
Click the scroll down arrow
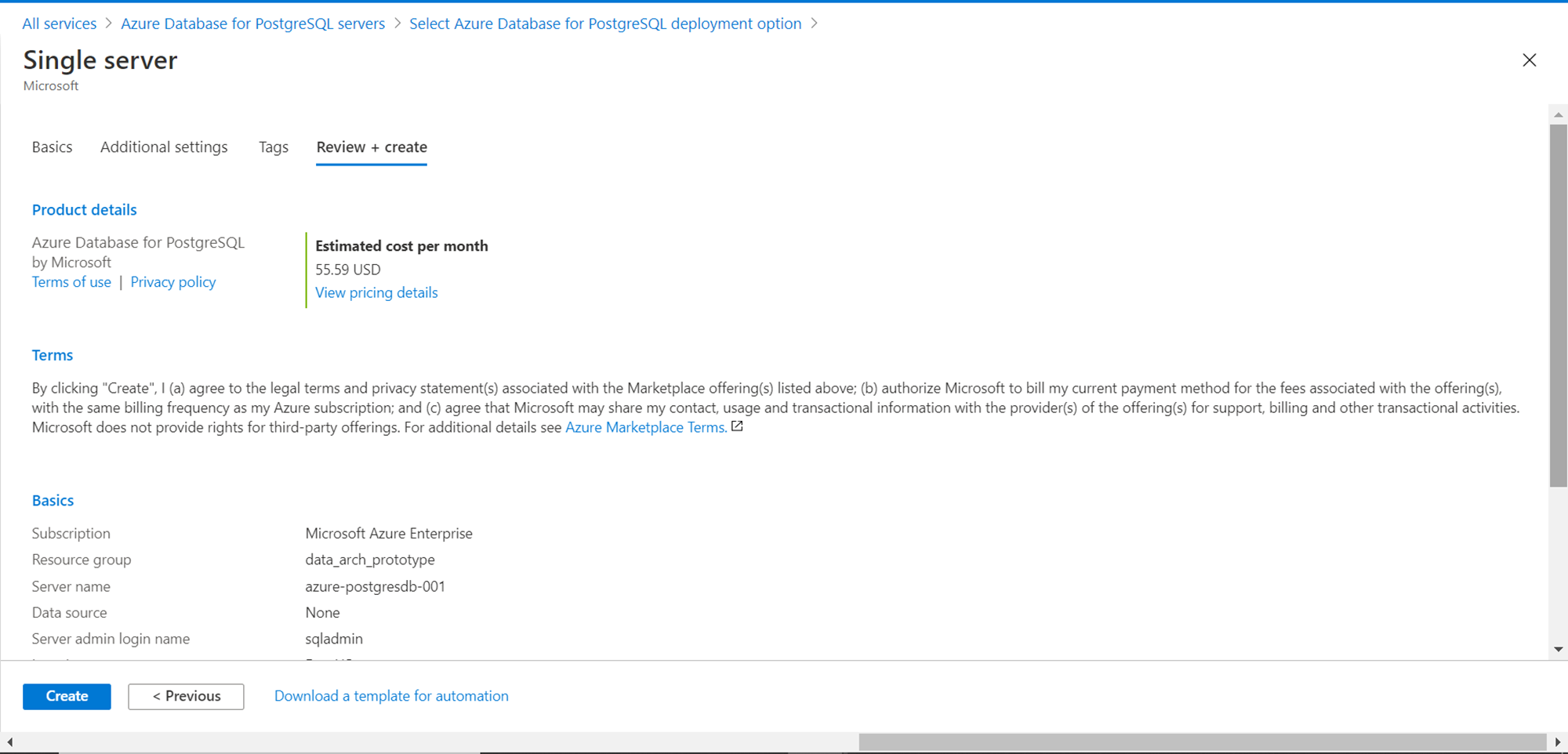pyautogui.click(x=1558, y=649)
